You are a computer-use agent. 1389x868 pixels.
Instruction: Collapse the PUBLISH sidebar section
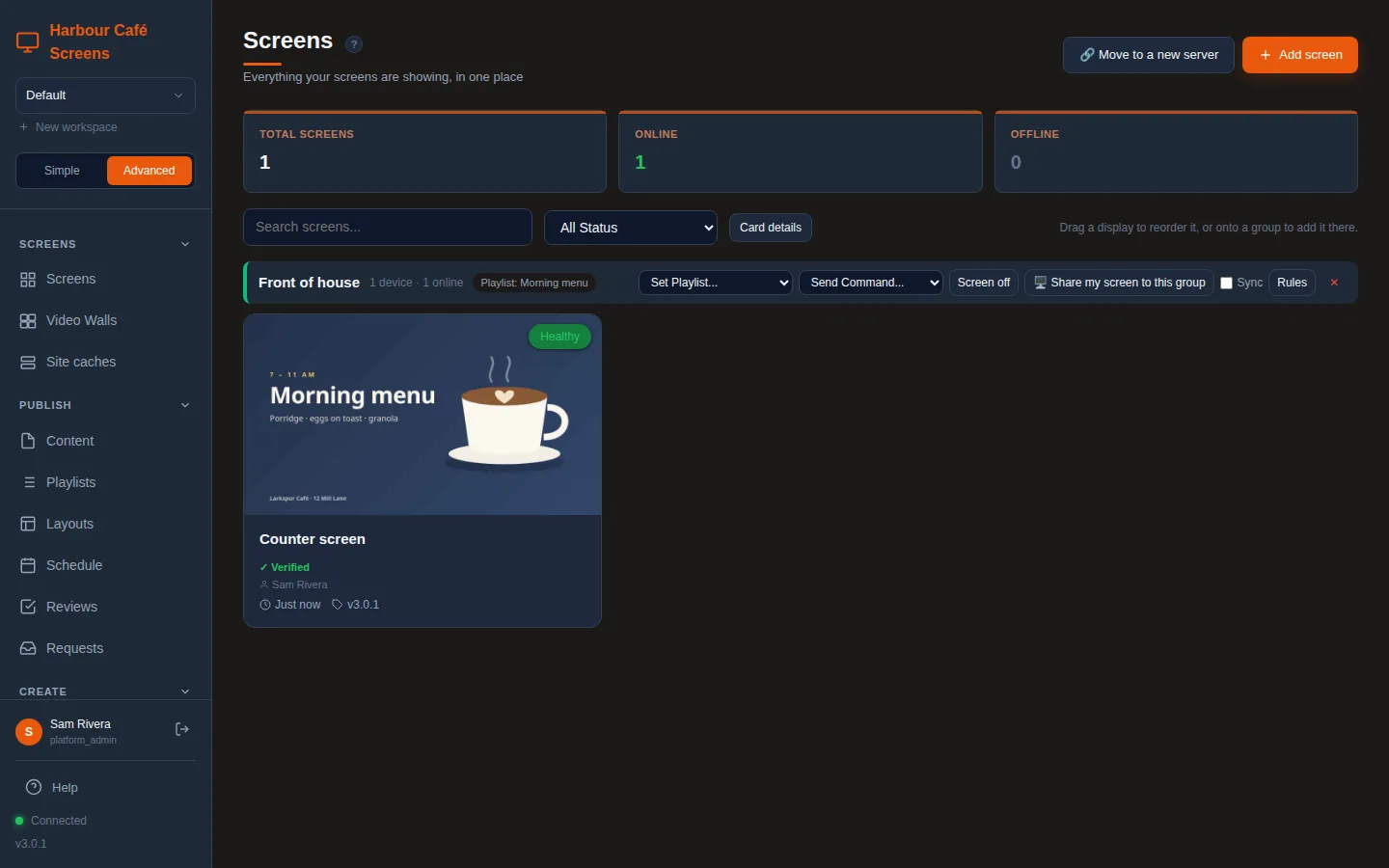(185, 405)
